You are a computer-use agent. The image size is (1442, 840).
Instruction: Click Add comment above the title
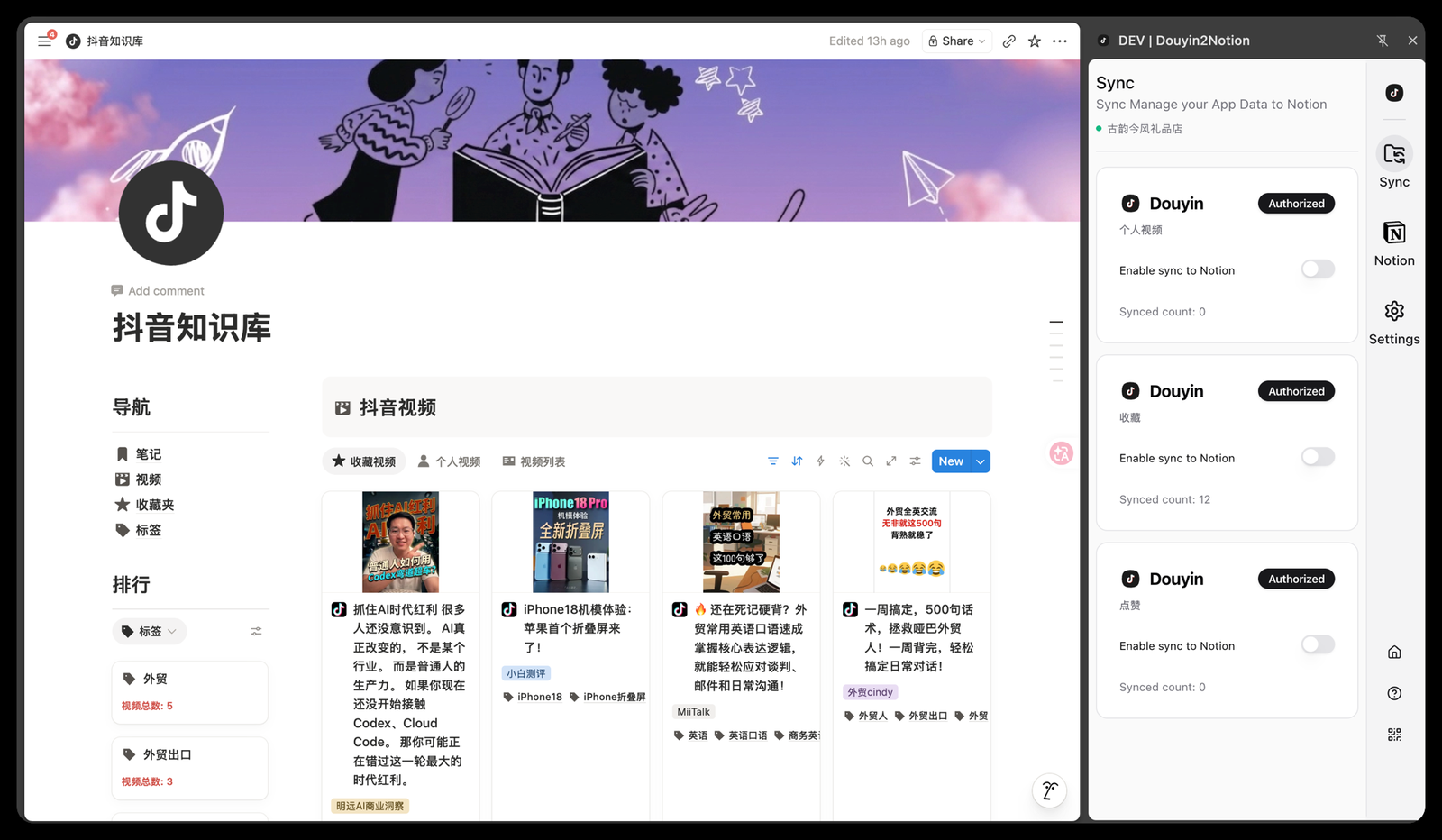coord(158,291)
